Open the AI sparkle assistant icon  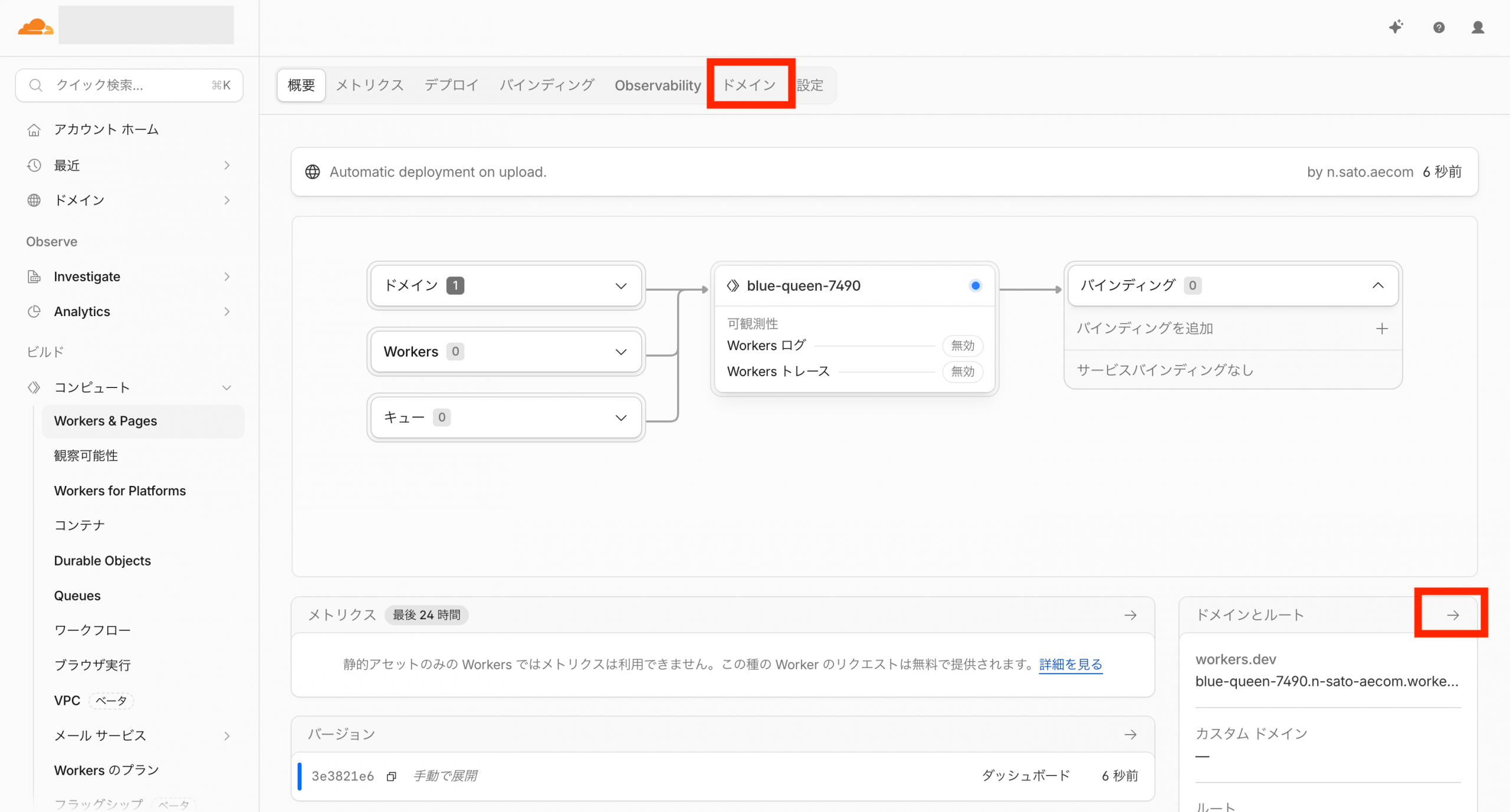pyautogui.click(x=1396, y=27)
